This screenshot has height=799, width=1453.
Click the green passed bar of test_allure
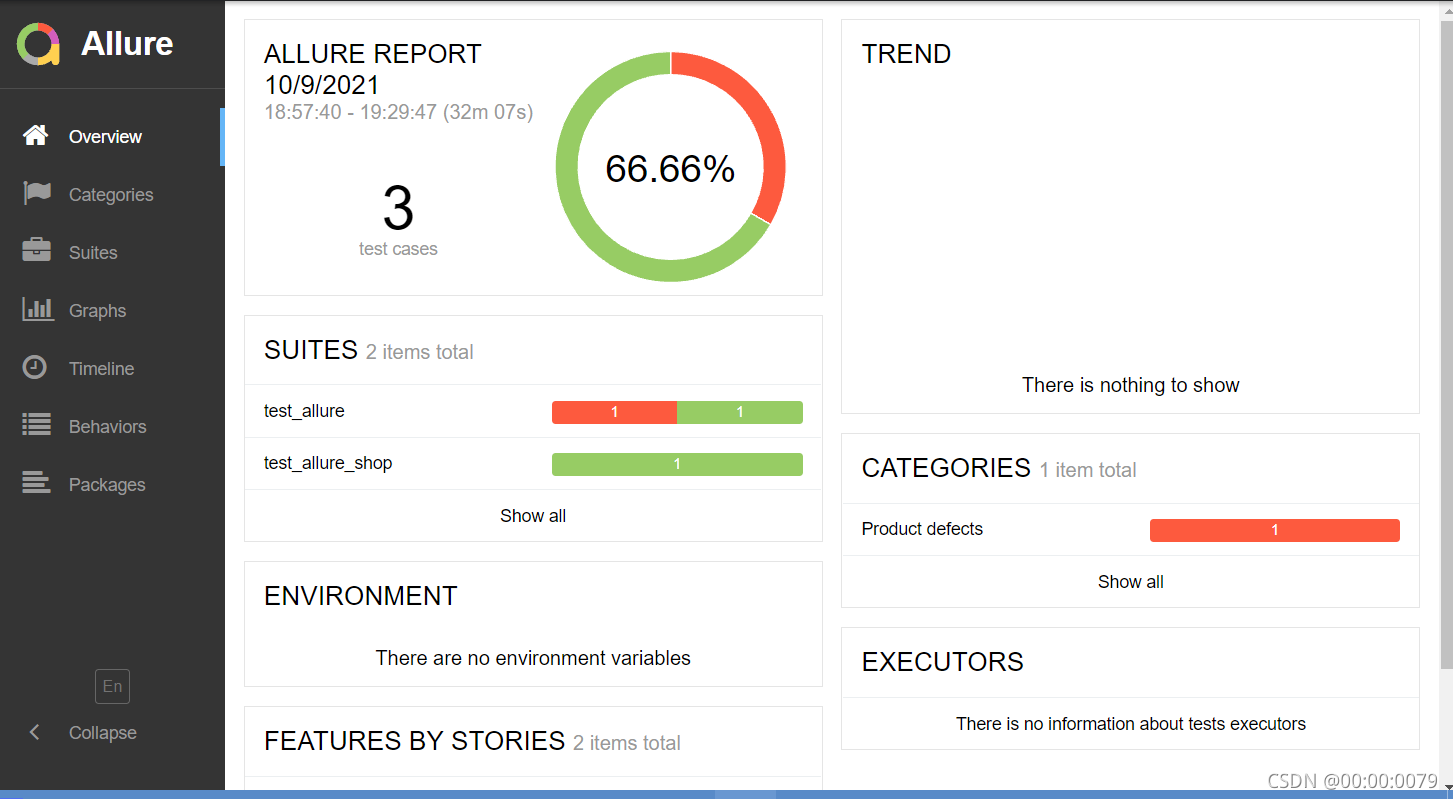pos(740,412)
